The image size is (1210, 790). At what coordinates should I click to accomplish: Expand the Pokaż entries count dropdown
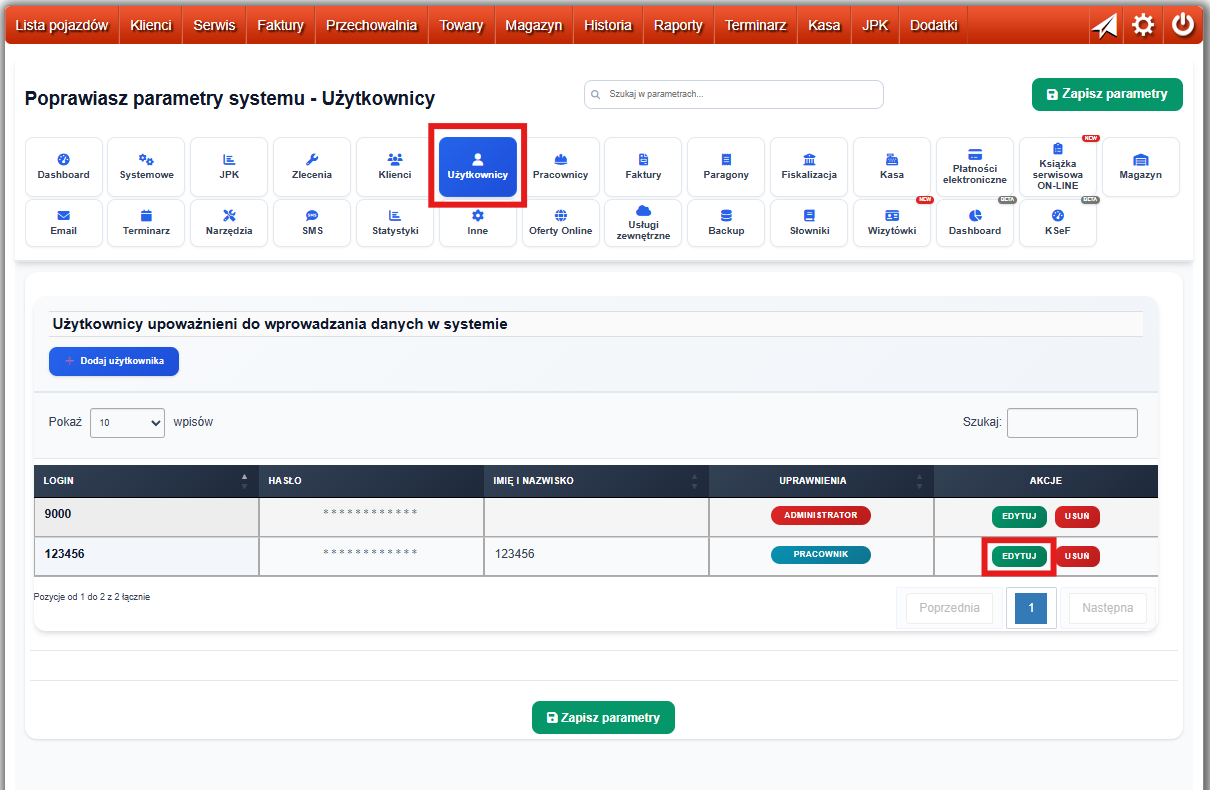(127, 423)
